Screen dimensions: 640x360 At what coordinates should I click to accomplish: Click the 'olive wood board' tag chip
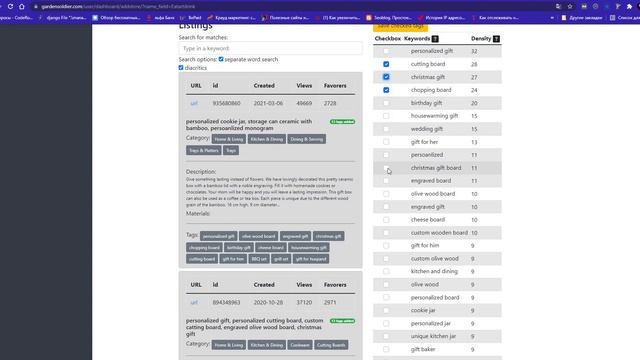(258, 236)
